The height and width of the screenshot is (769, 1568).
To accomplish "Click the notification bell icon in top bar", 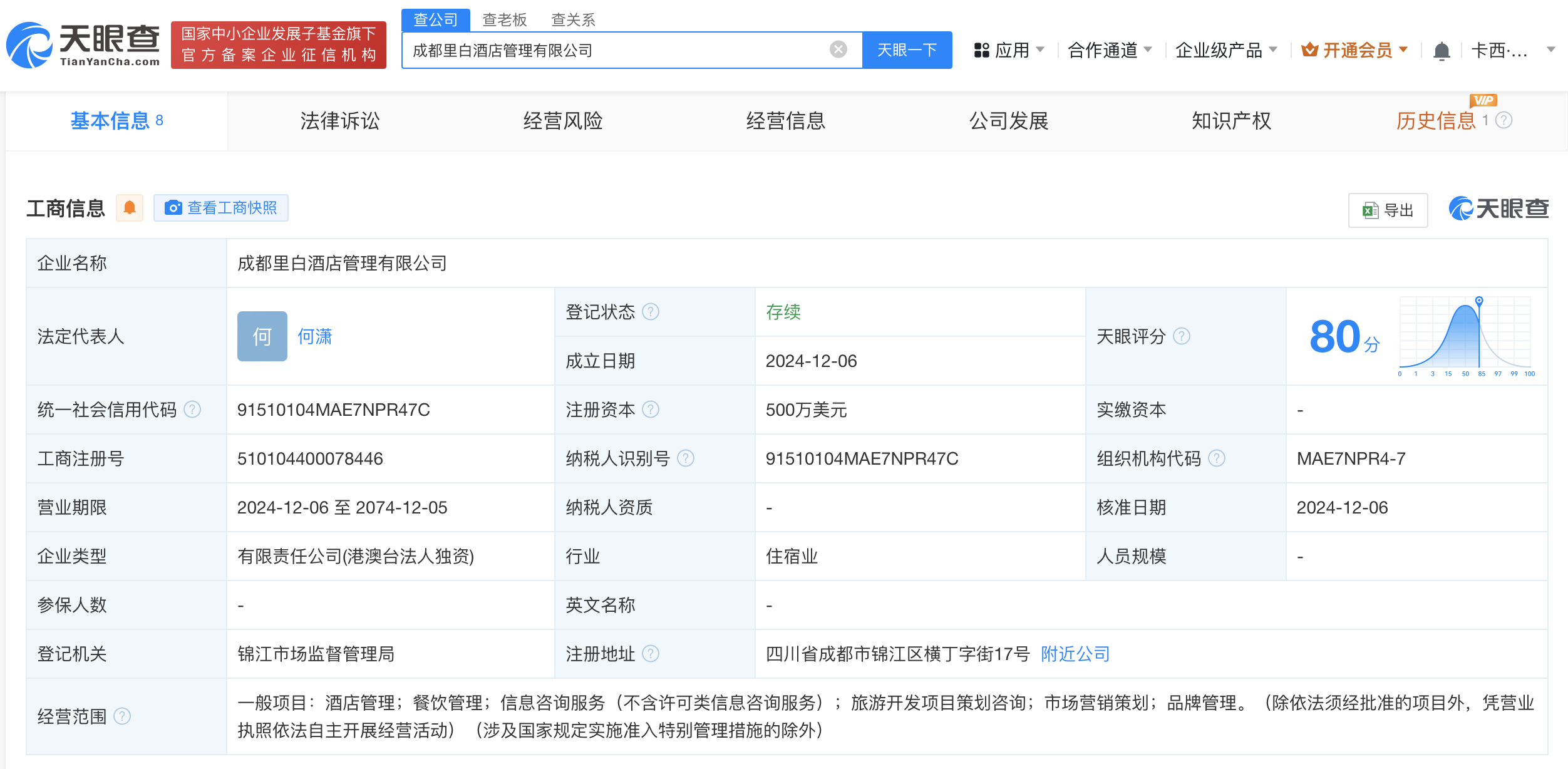I will click(x=1443, y=50).
